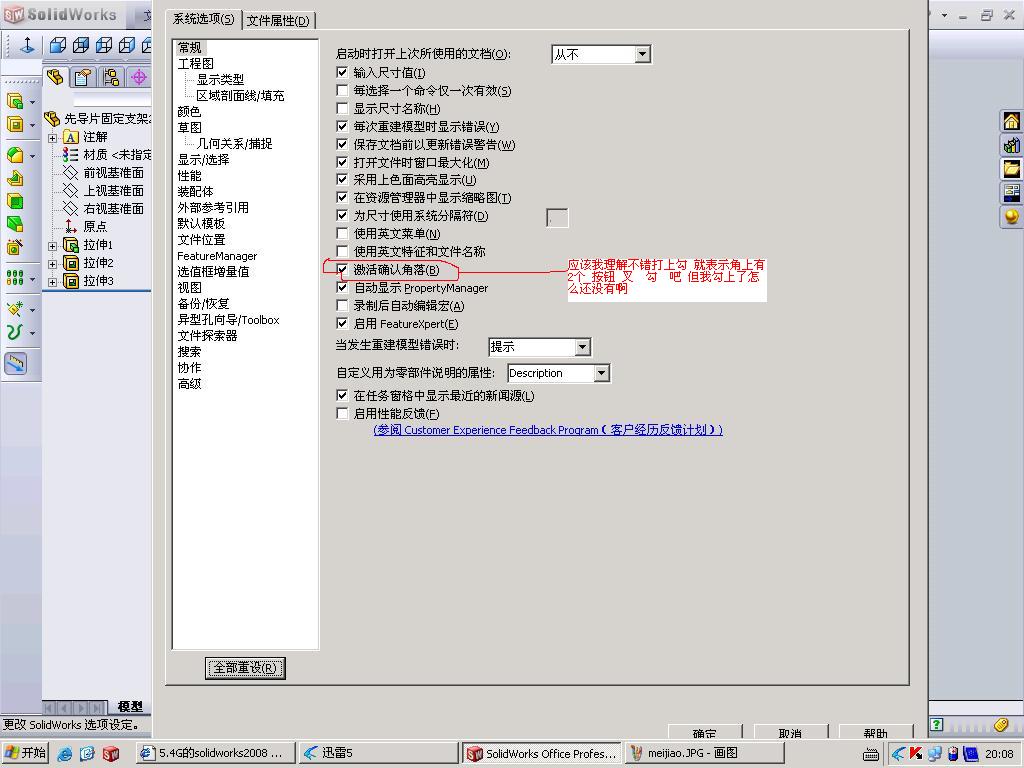Toggle the 启用 FeatureXpert checkbox
Screen dimensions: 1024x768
click(342, 323)
